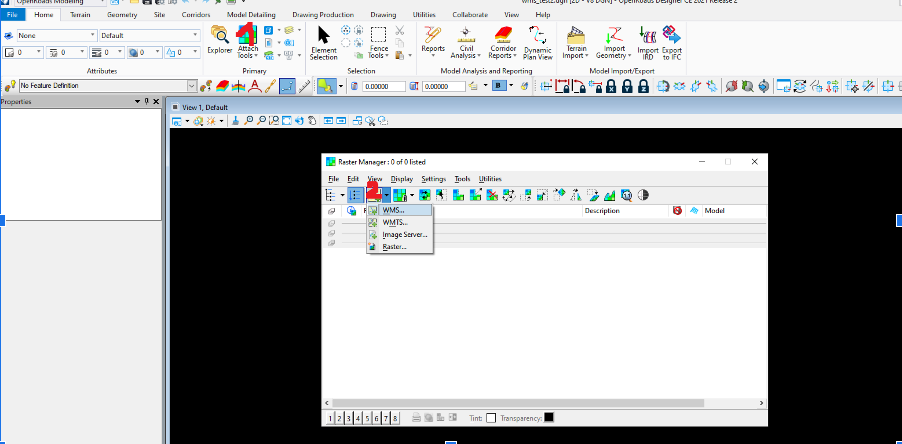Image resolution: width=902 pixels, height=444 pixels.
Task: Click second 0.00000 input field
Action: 444,86
